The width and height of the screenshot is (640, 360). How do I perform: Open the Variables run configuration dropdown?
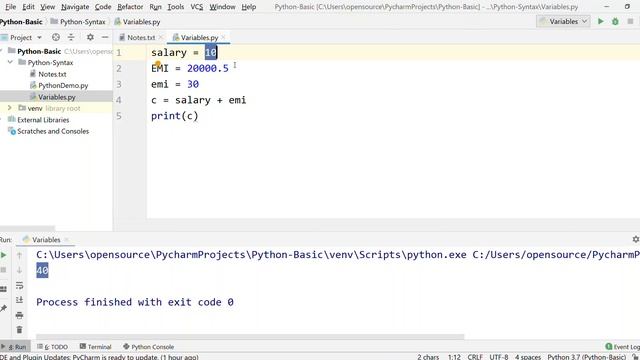(563, 21)
